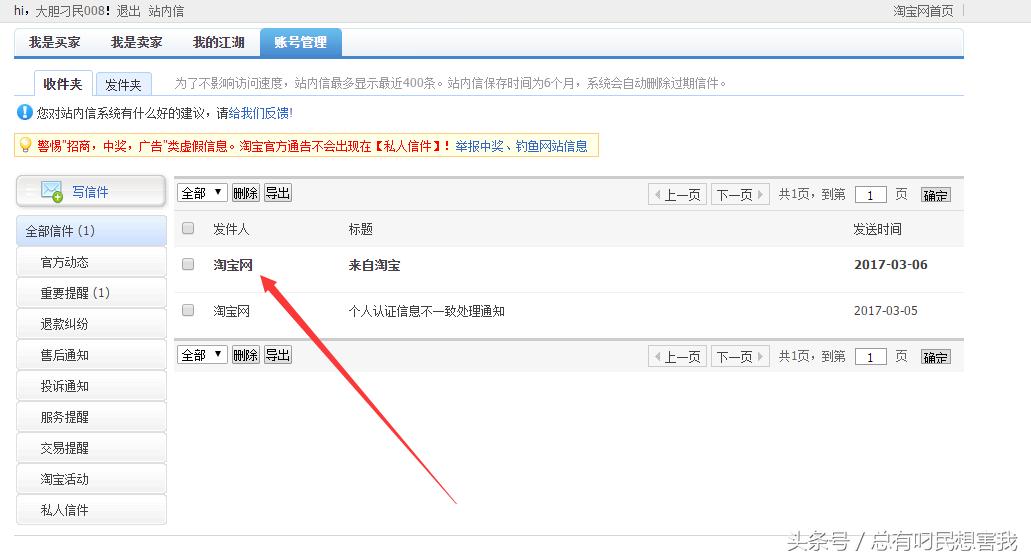
Task: Click the compose mail envelope icon
Action: tap(51, 191)
